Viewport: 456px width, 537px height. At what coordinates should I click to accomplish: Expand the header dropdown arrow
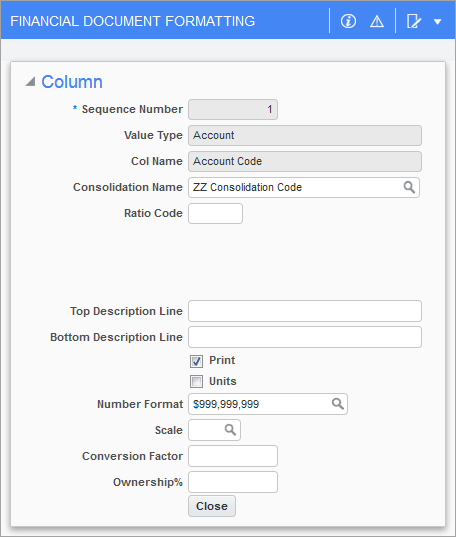pos(437,22)
